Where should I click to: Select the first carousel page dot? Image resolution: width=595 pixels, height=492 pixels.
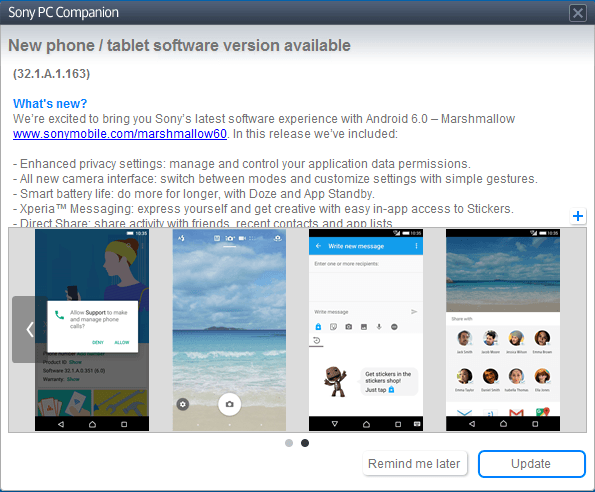coord(289,443)
